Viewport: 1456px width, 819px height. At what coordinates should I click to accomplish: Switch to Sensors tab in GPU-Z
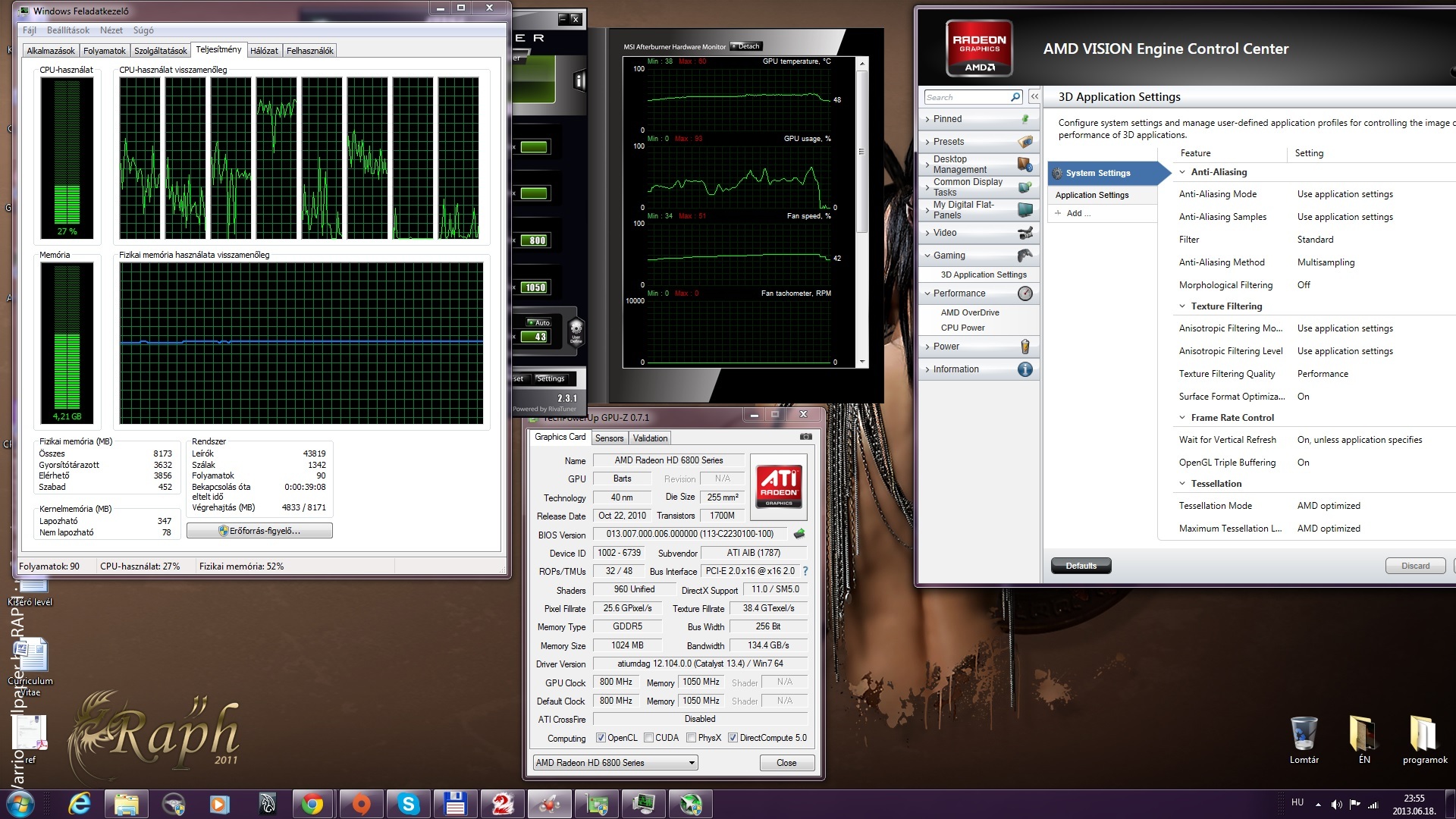(609, 438)
